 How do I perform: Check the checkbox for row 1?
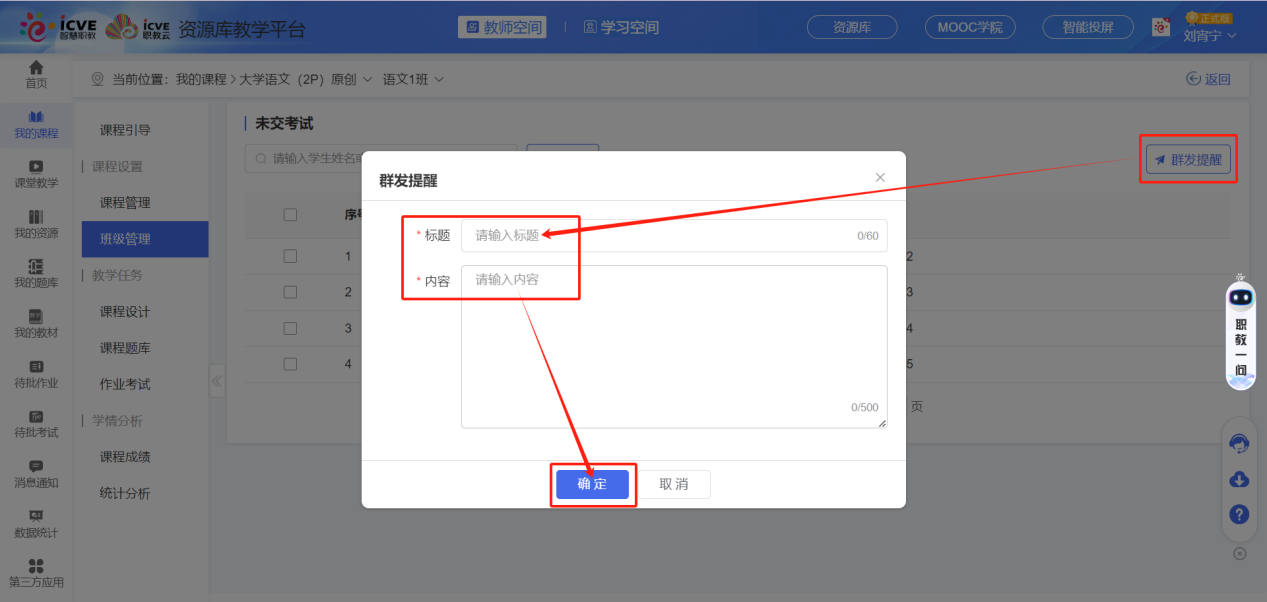[x=290, y=256]
